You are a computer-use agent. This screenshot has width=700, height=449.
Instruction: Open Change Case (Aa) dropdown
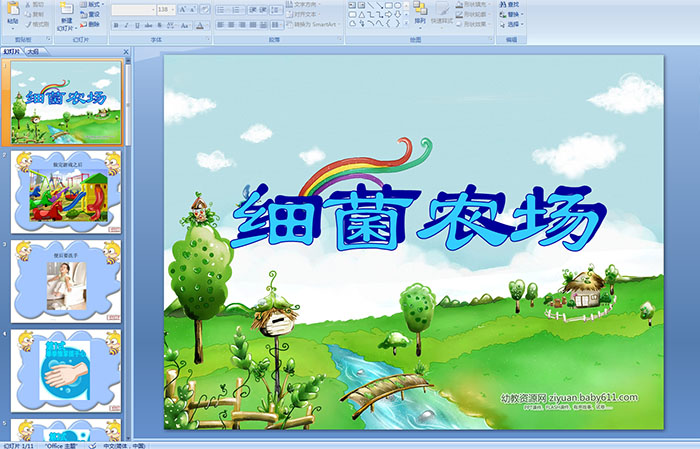pos(184,25)
